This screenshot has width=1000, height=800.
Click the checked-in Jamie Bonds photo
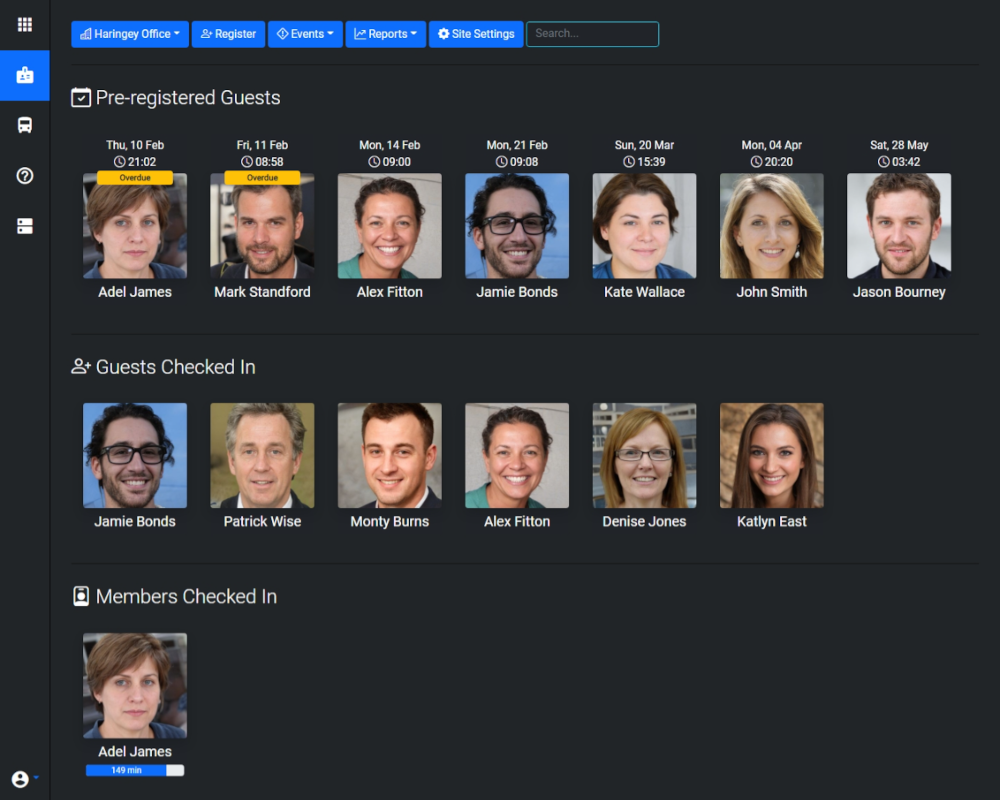pyautogui.click(x=135, y=456)
